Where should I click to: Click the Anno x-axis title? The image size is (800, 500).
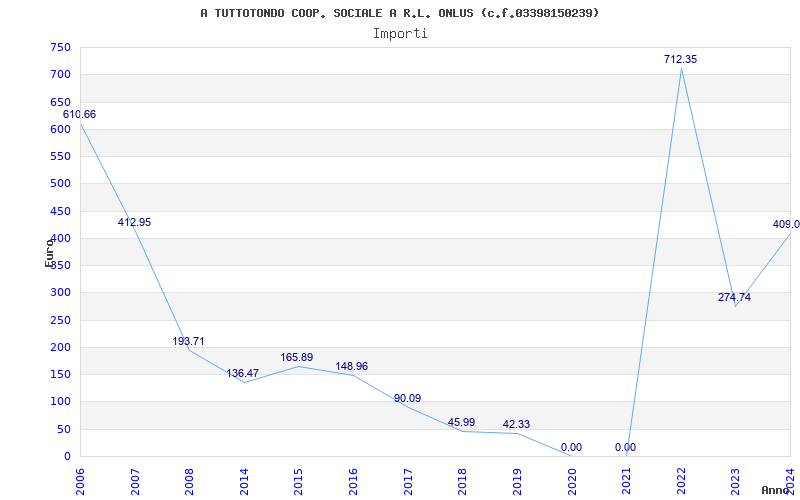pyautogui.click(x=776, y=490)
